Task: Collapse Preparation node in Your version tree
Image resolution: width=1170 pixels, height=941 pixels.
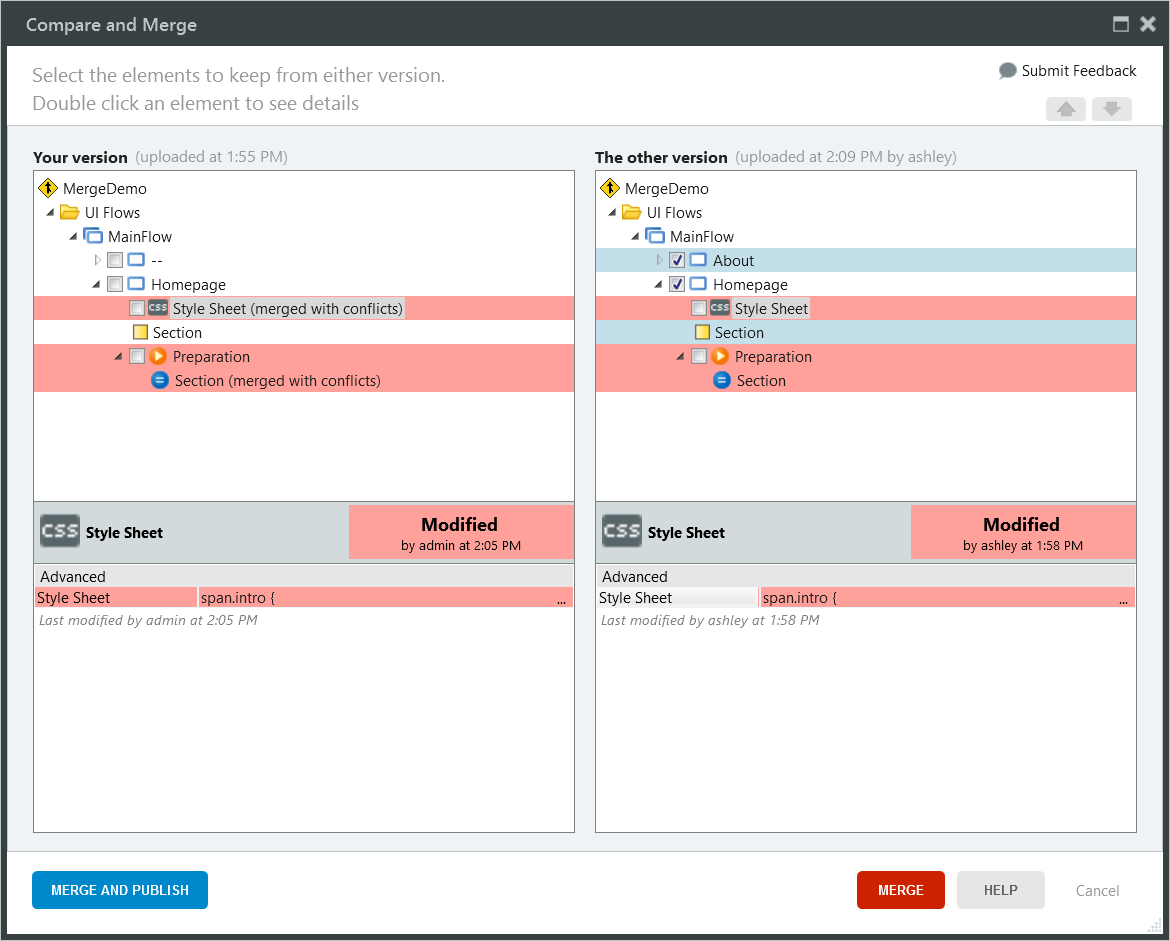Action: coord(119,356)
